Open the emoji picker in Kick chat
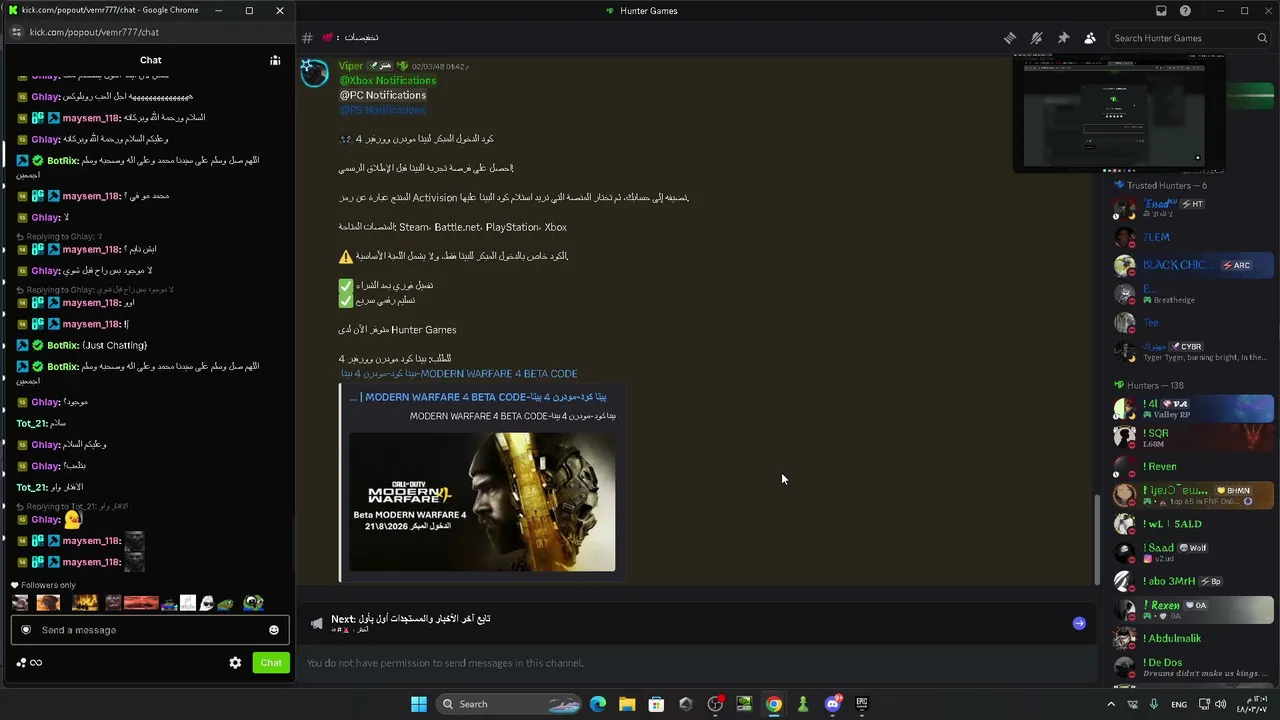This screenshot has width=1280, height=720. (273, 630)
